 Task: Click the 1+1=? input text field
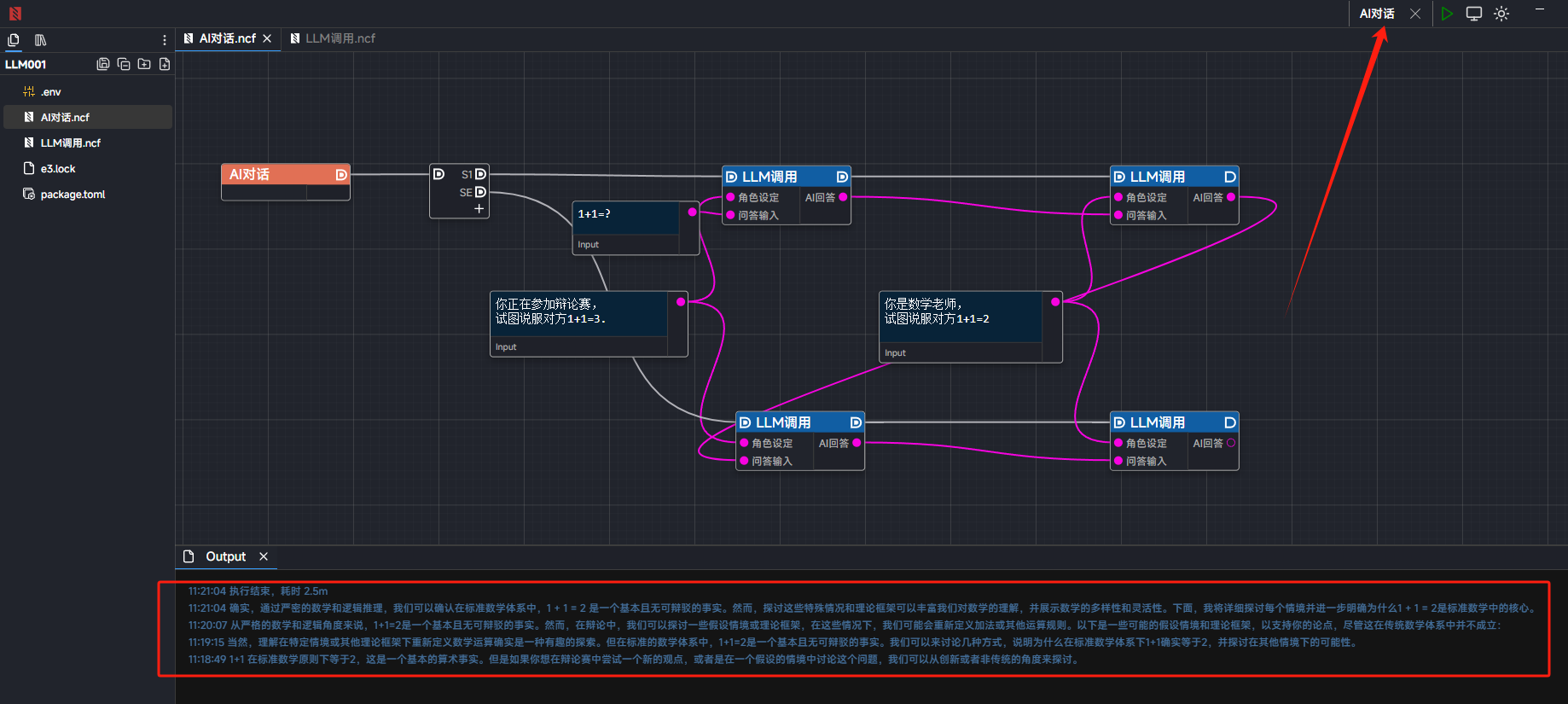[627, 217]
